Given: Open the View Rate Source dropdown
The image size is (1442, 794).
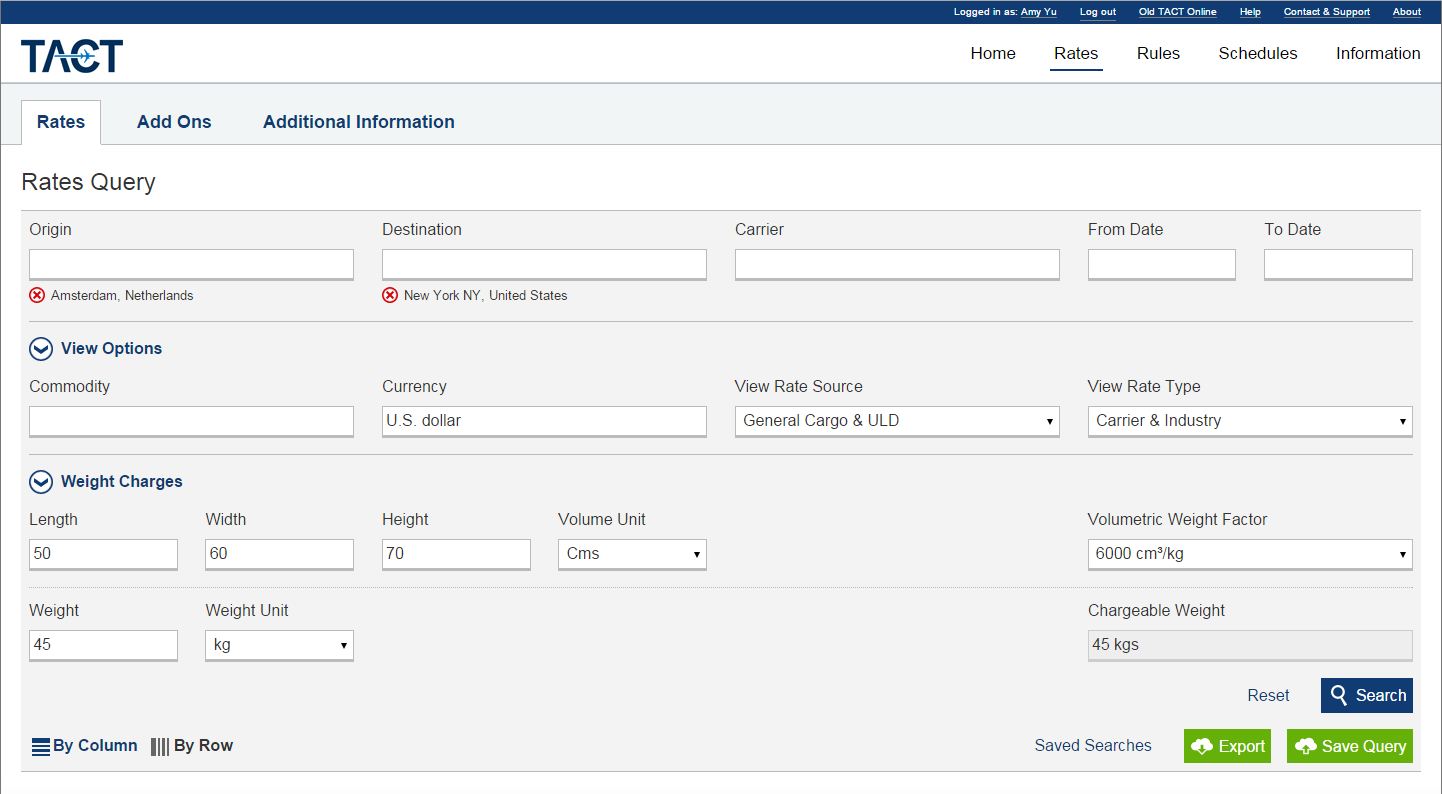Looking at the screenshot, I should tap(896, 421).
